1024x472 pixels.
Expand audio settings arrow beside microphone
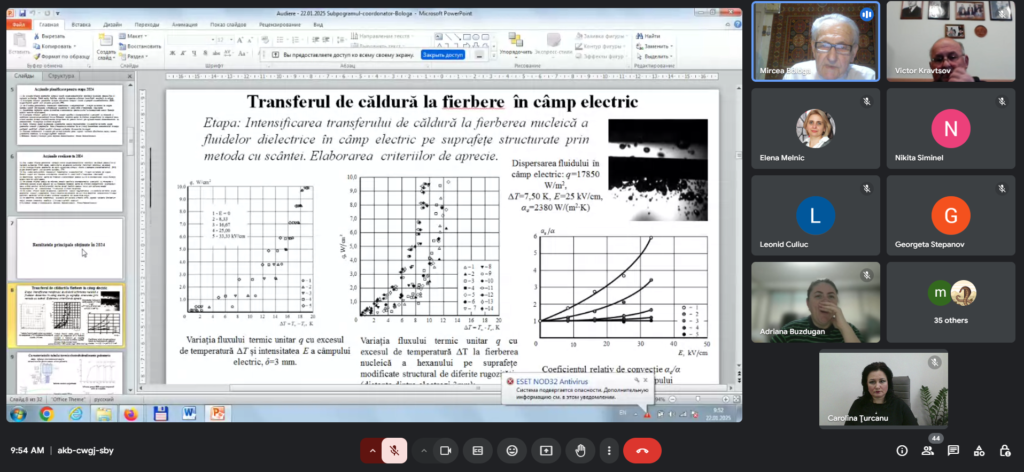[x=373, y=451]
